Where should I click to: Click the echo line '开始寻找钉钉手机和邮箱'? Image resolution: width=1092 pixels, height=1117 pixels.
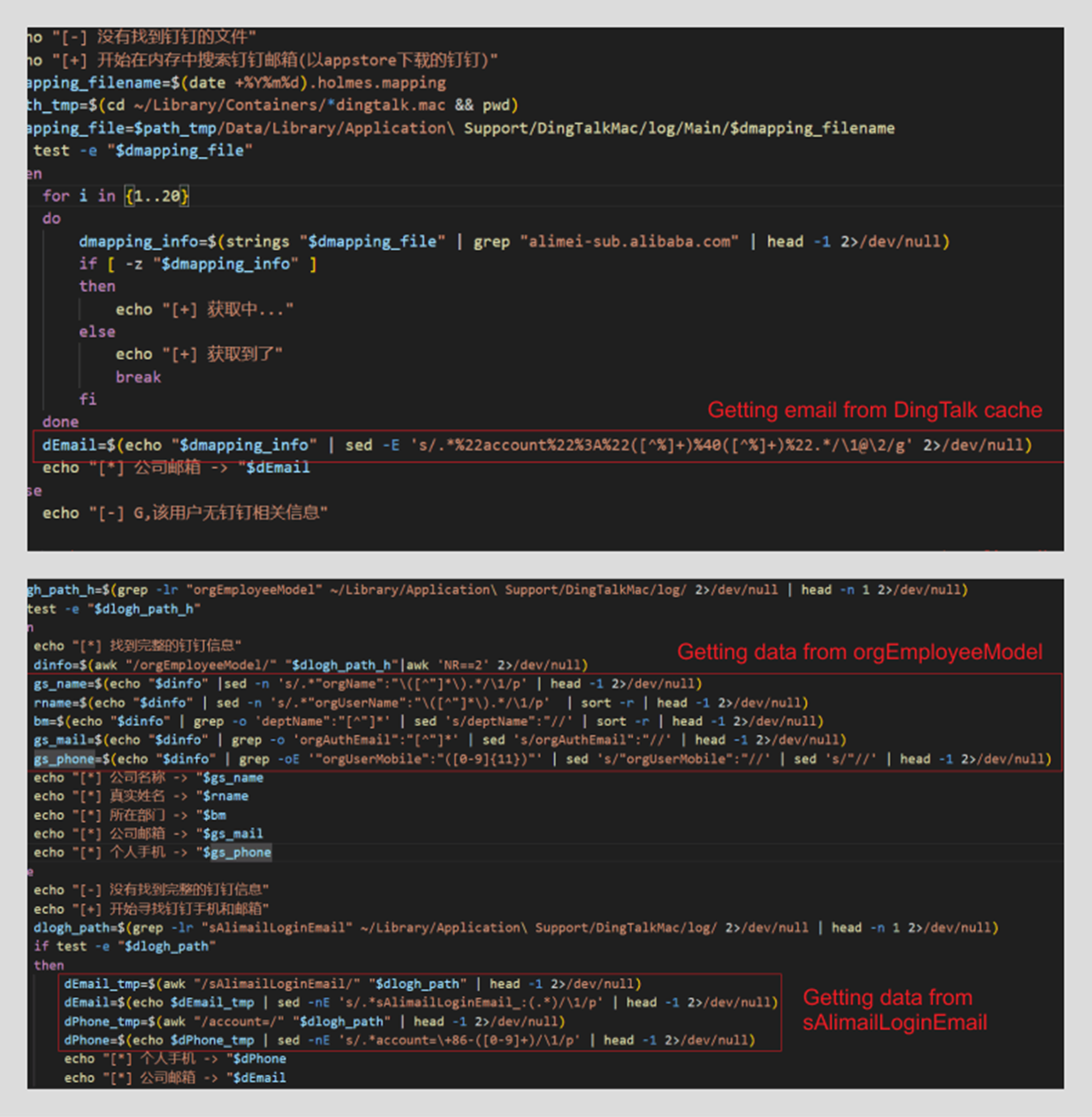pos(152,909)
